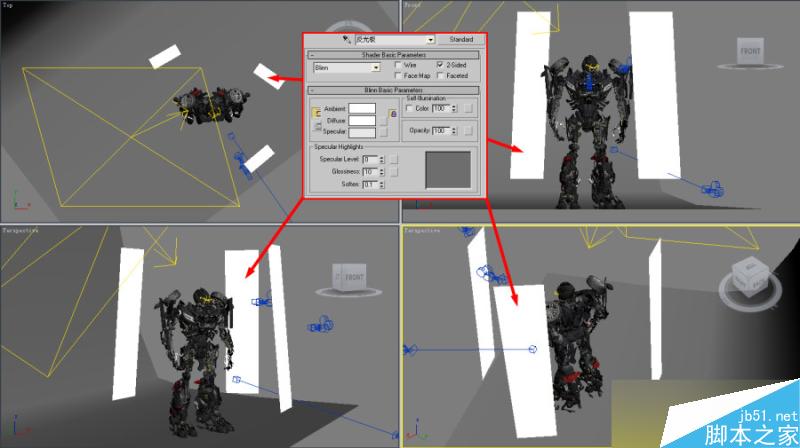Click the Glossiness value field
The image size is (800, 448).
tap(370, 171)
